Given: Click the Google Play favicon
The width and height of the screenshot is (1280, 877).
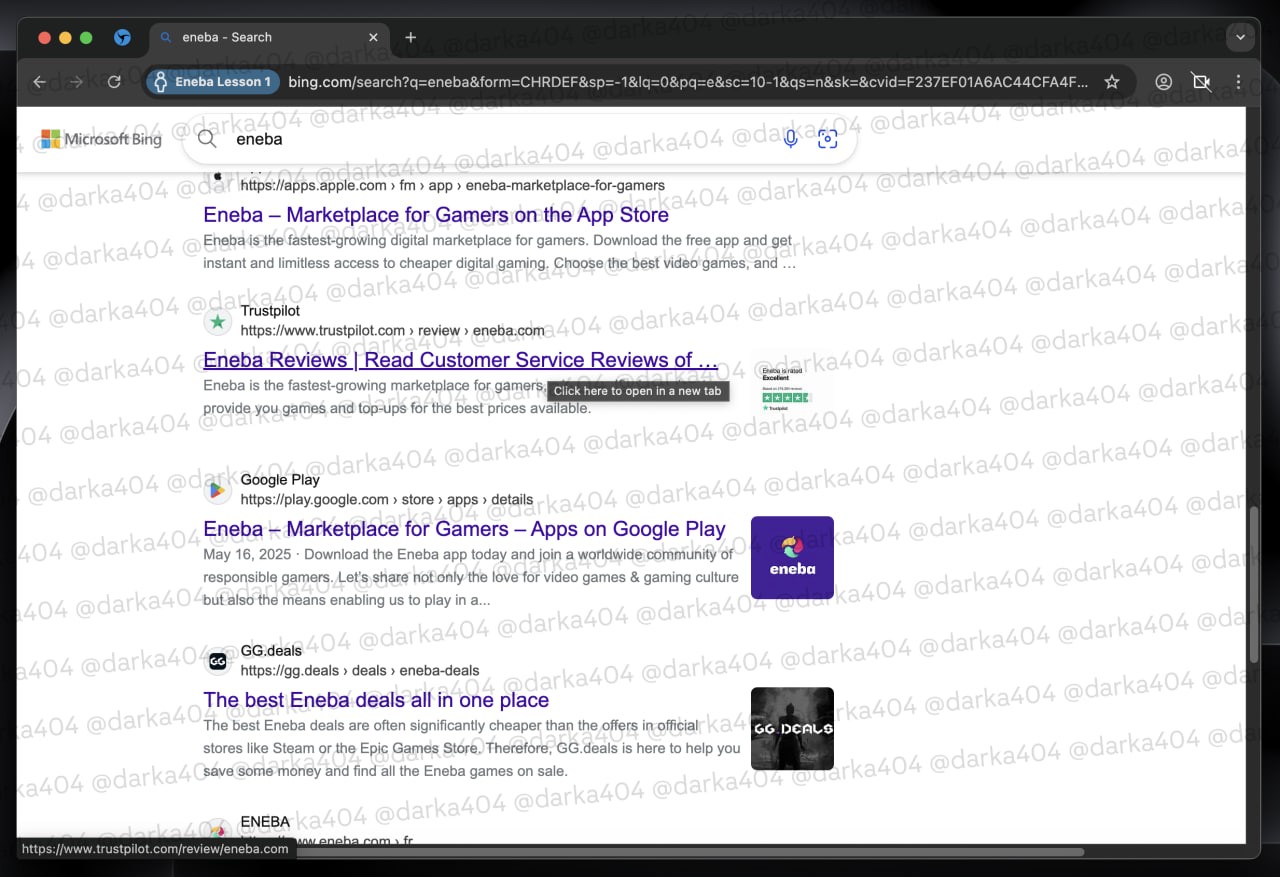Looking at the screenshot, I should 217,490.
